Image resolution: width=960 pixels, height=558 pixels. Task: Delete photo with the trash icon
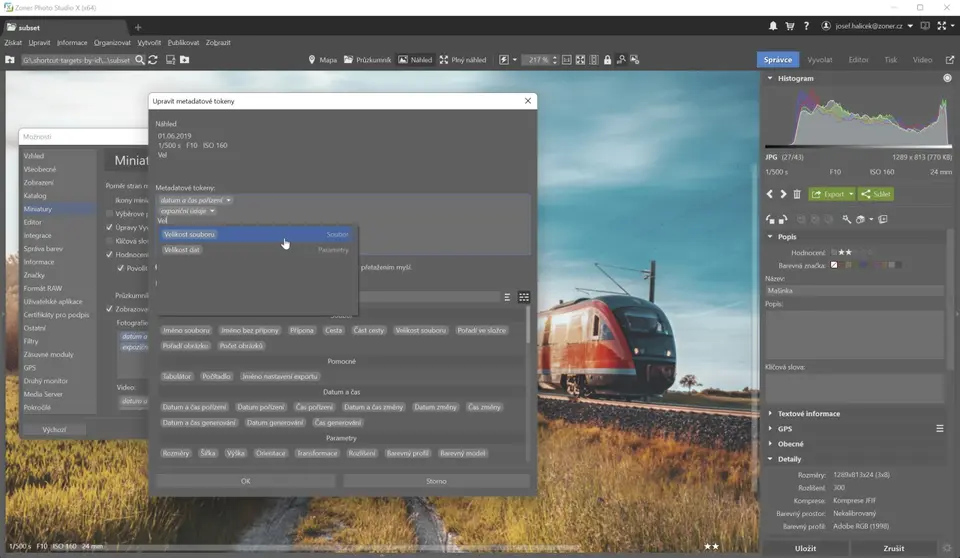point(797,194)
